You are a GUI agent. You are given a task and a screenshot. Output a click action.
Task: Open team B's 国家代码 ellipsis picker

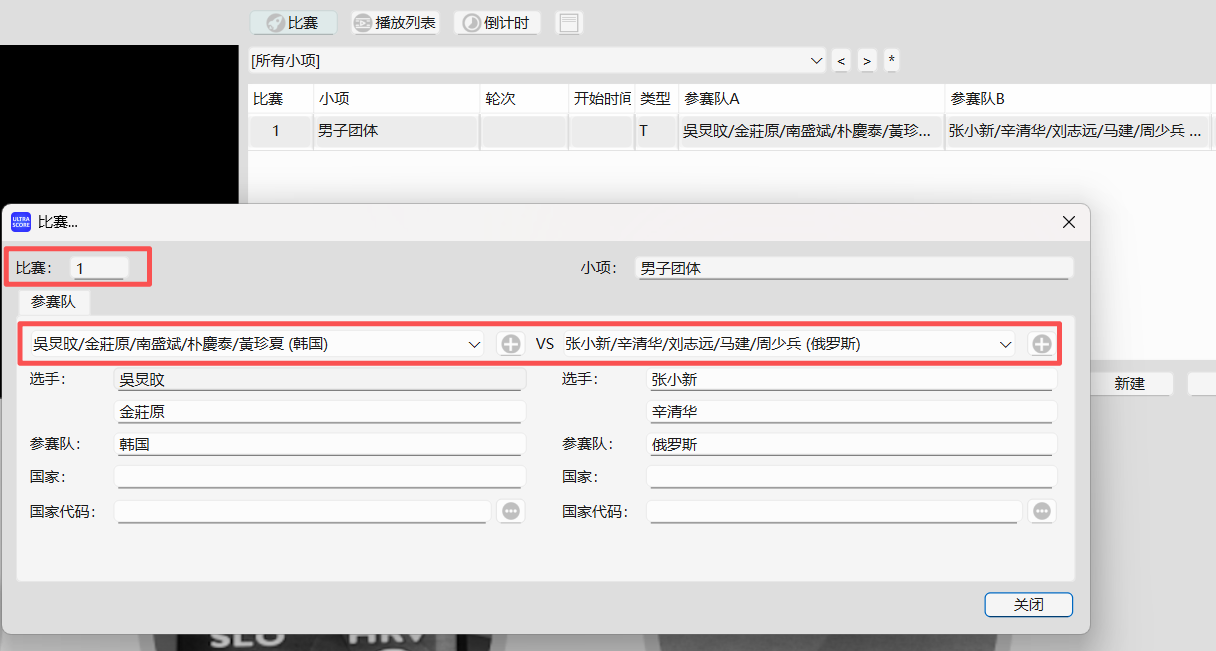pyautogui.click(x=1041, y=511)
